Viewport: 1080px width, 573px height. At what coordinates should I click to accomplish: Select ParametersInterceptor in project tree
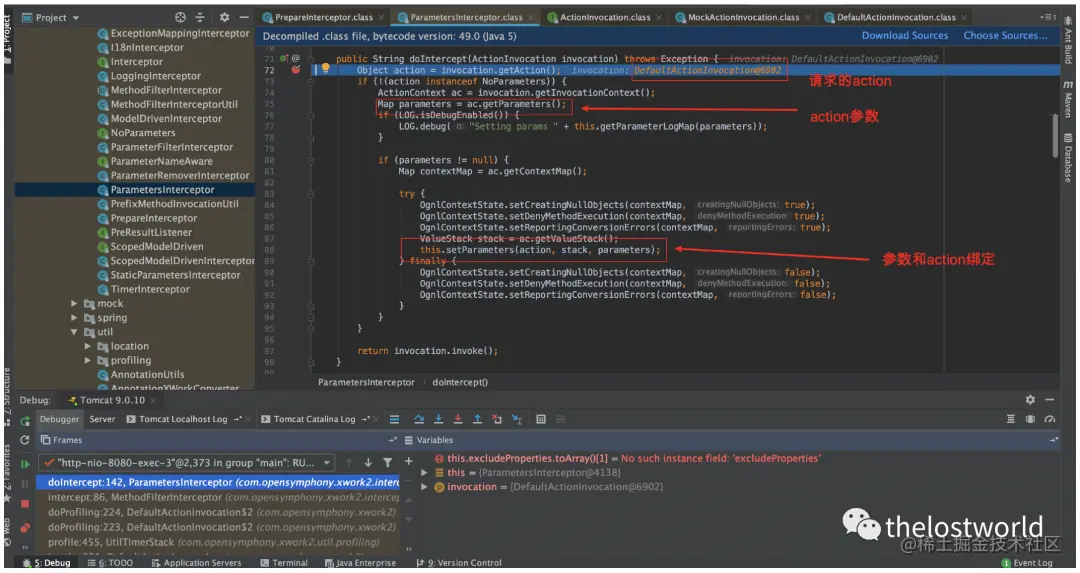coord(163,189)
